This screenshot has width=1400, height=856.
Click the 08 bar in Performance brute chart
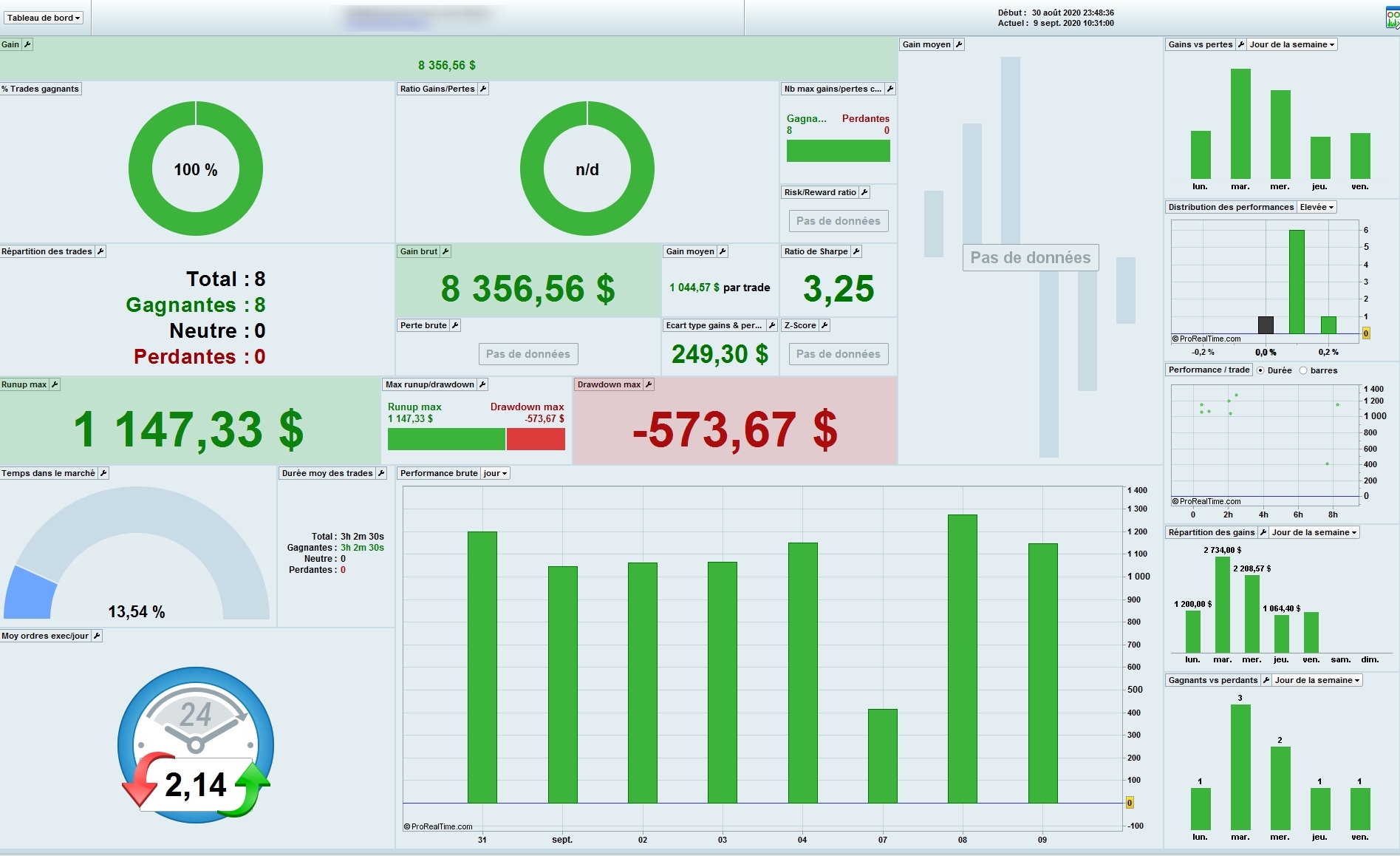[x=962, y=659]
